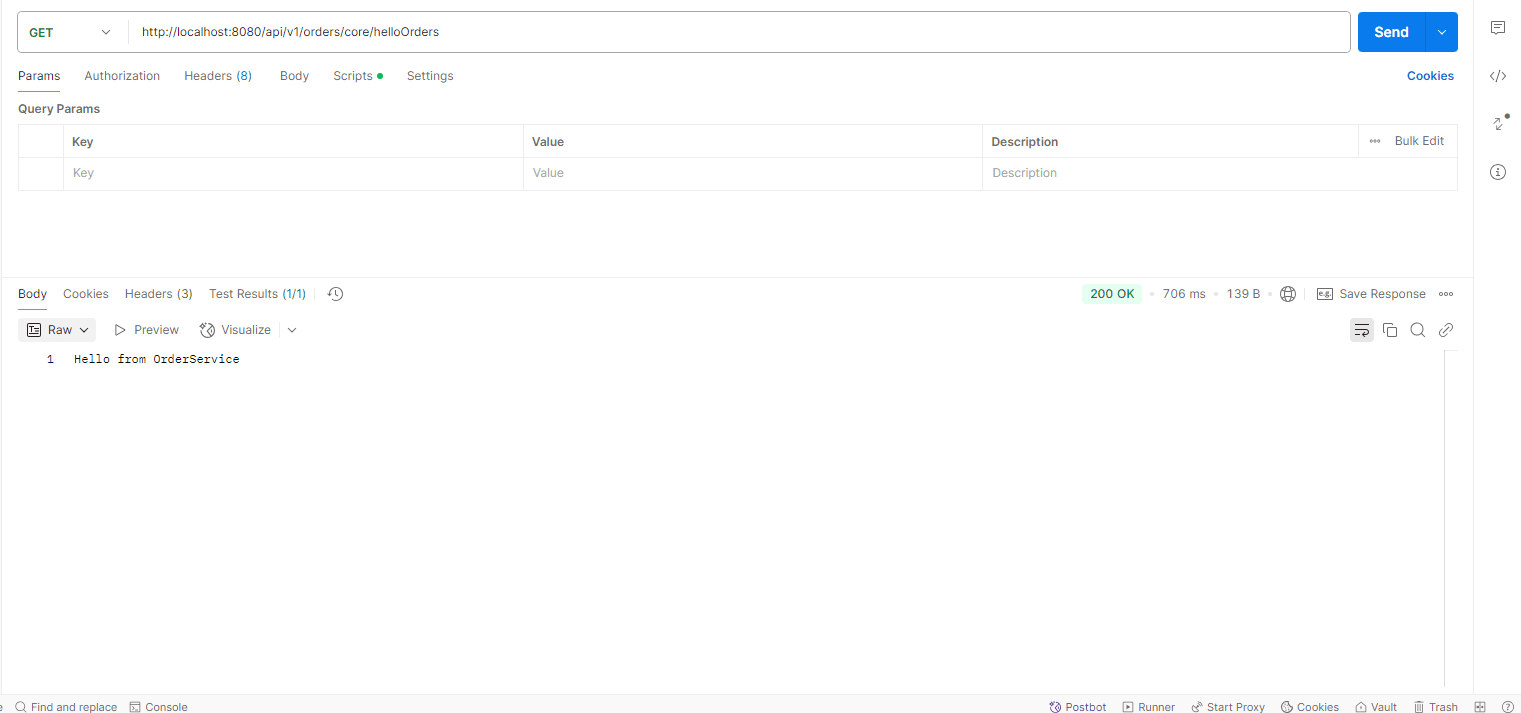Open the request info icon

(1497, 172)
